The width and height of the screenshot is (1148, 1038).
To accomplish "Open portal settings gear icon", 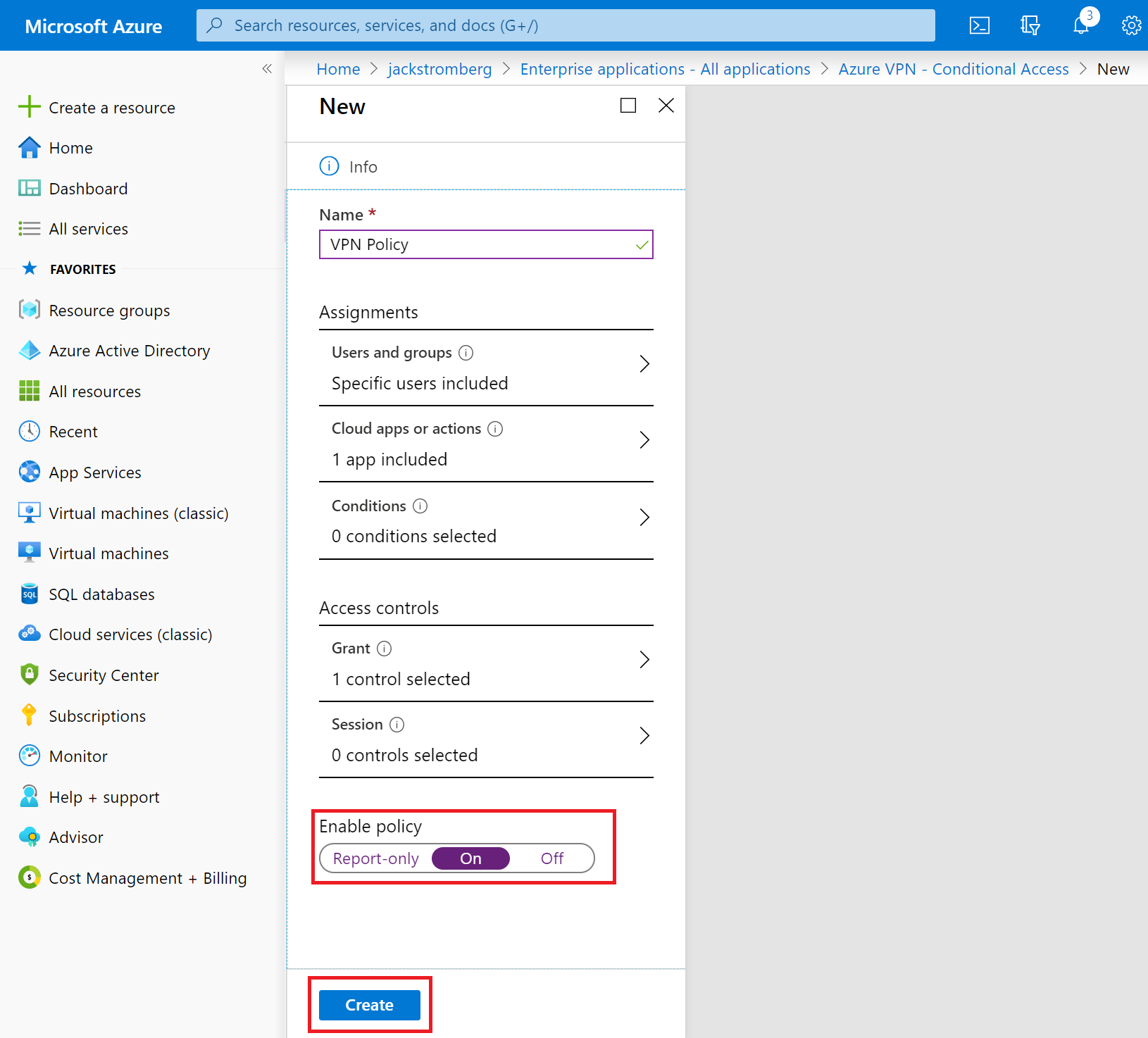I will (x=1131, y=26).
